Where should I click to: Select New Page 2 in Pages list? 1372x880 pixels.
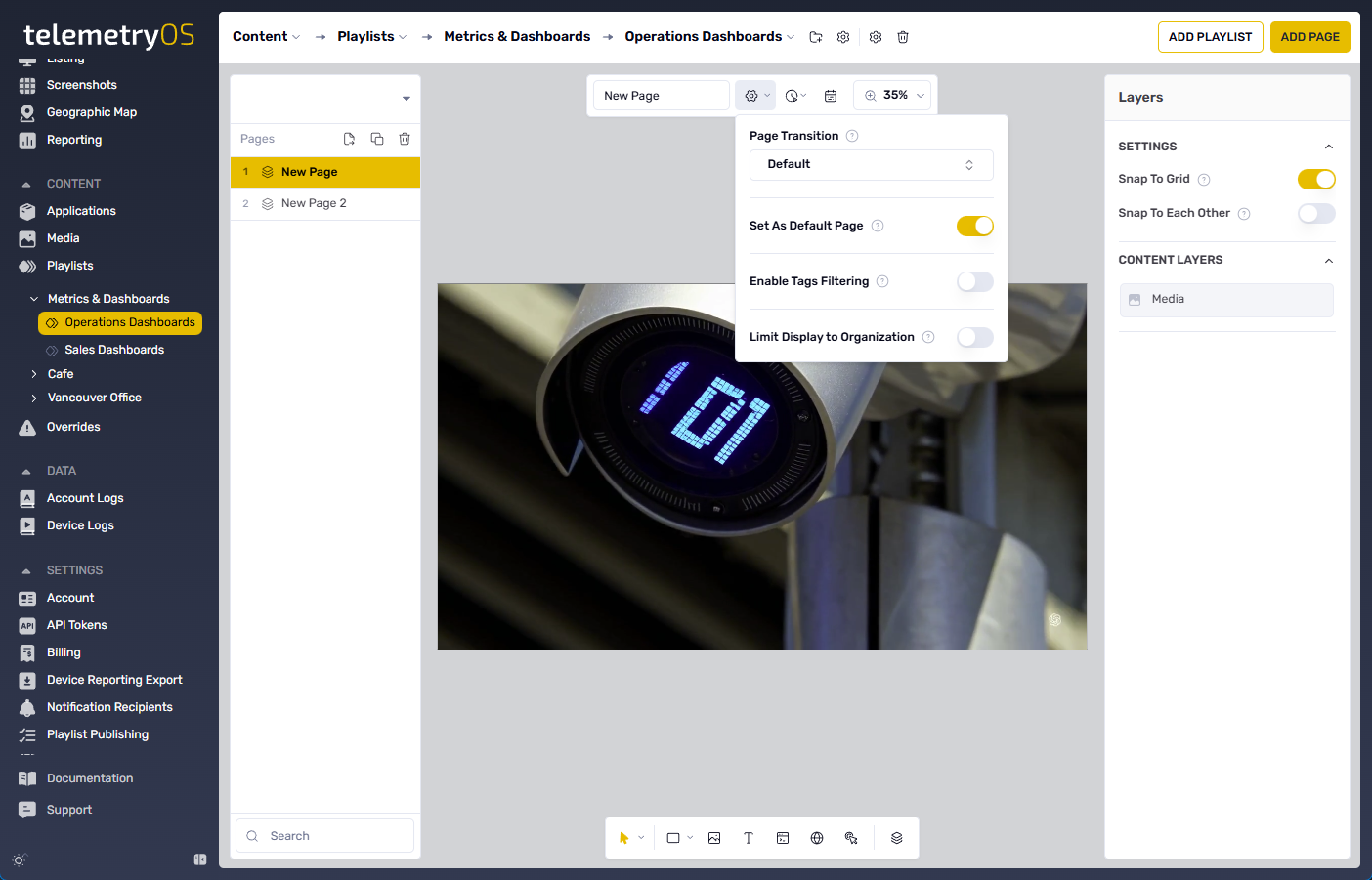[x=314, y=203]
